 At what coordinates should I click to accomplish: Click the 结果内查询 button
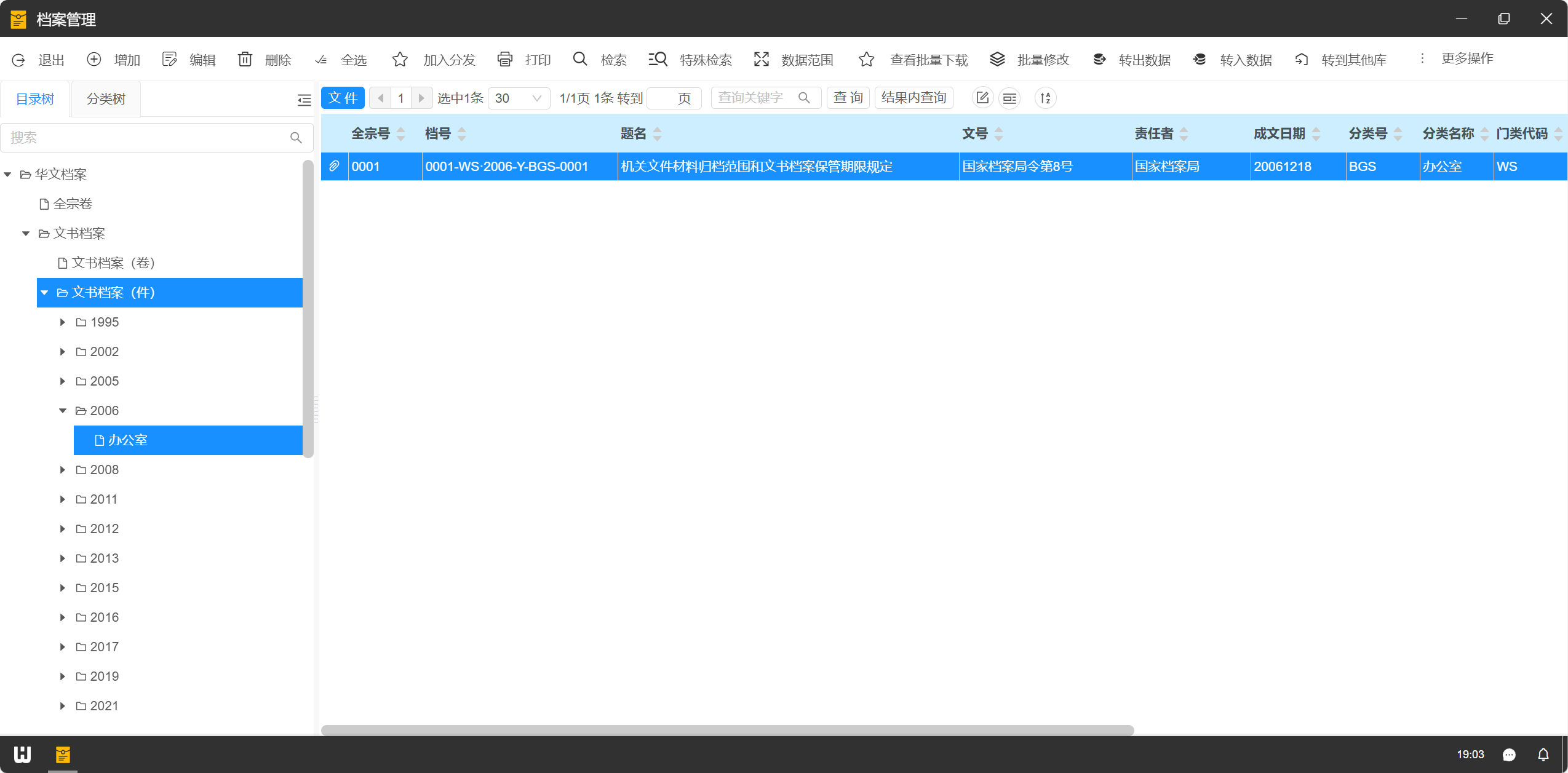pyautogui.click(x=913, y=98)
